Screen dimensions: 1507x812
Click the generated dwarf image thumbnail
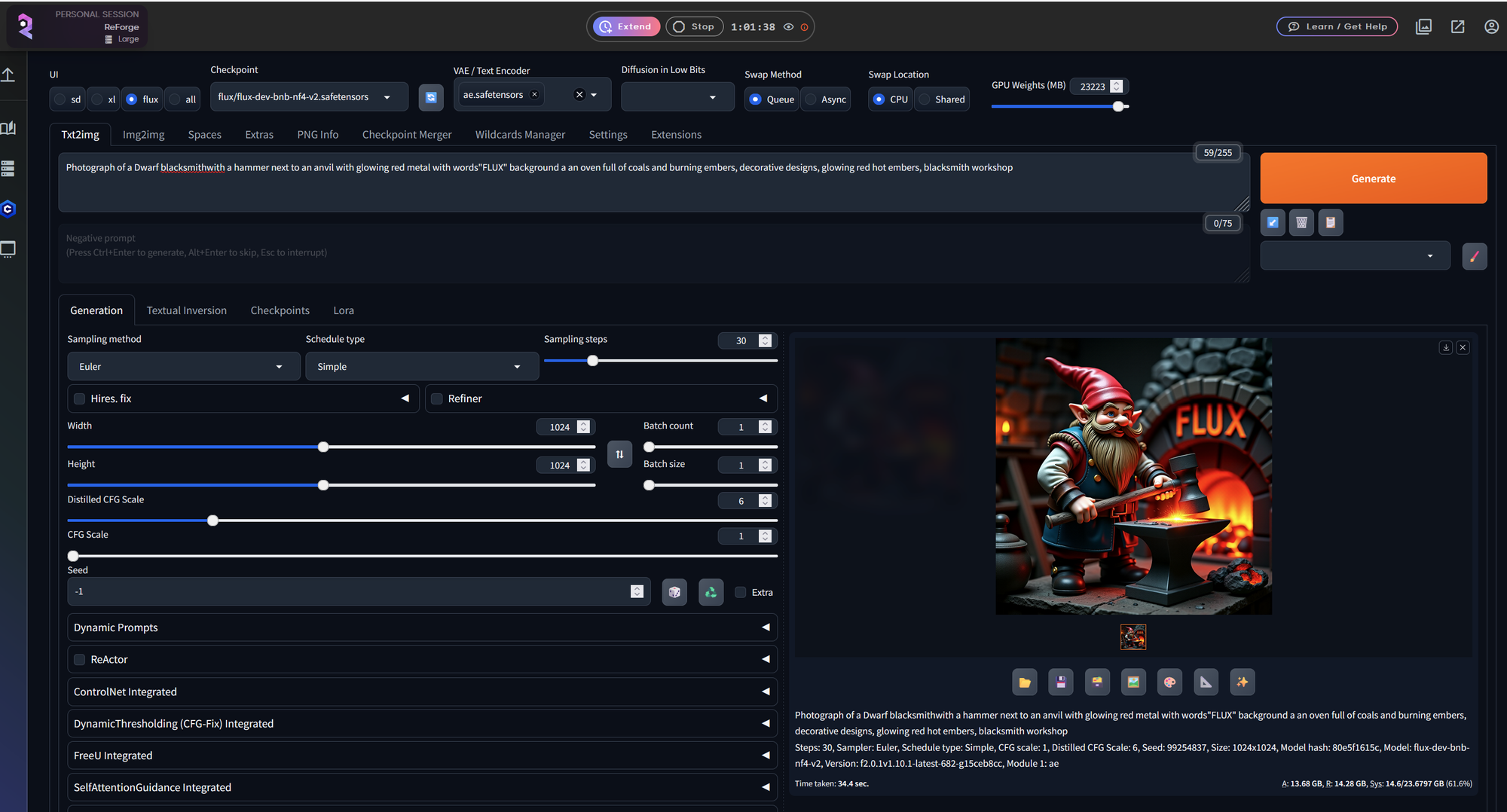1133,636
